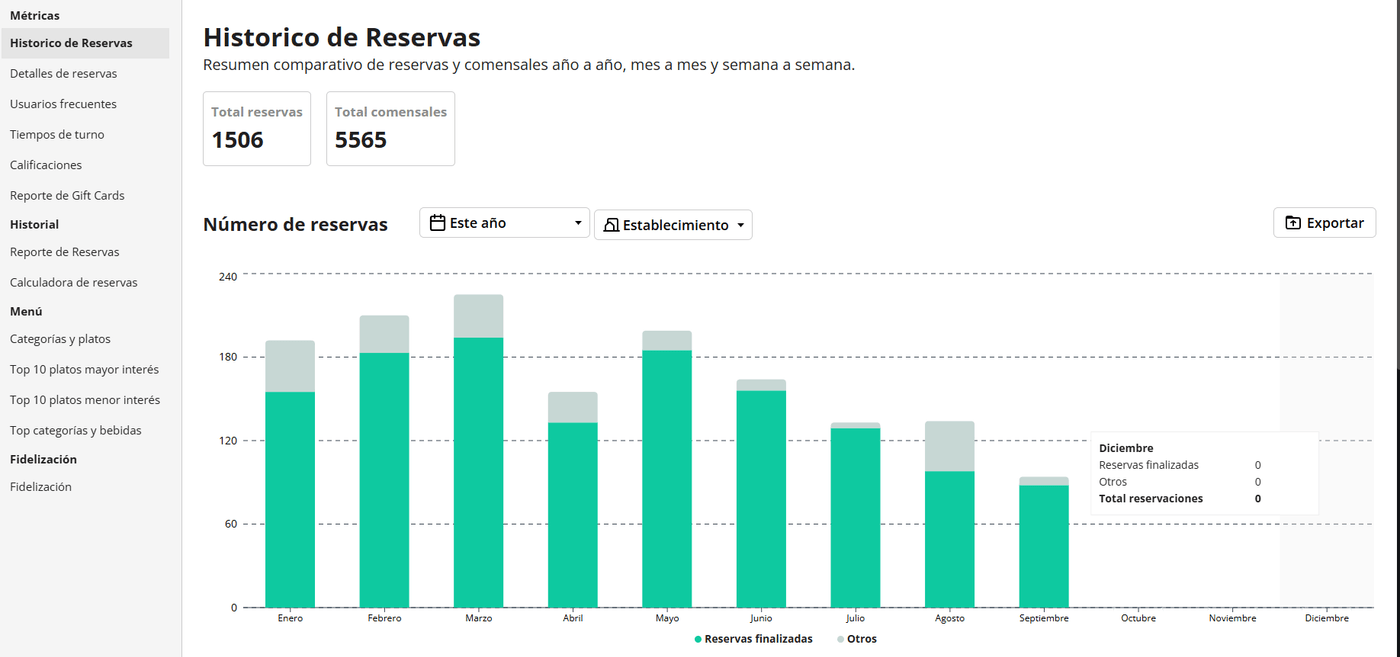Toggle the Otros legend series
1400x657 pixels.
(856, 639)
